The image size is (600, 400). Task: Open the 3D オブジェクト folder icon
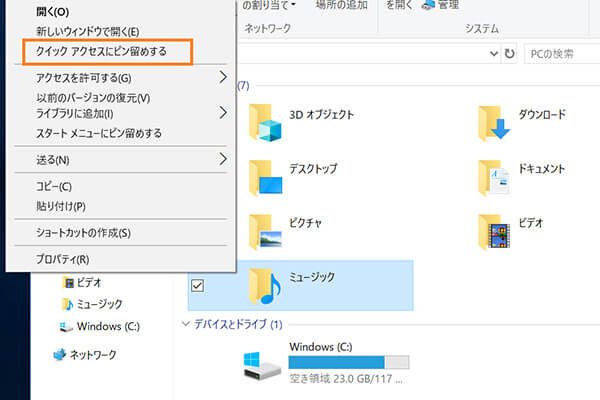(x=265, y=122)
